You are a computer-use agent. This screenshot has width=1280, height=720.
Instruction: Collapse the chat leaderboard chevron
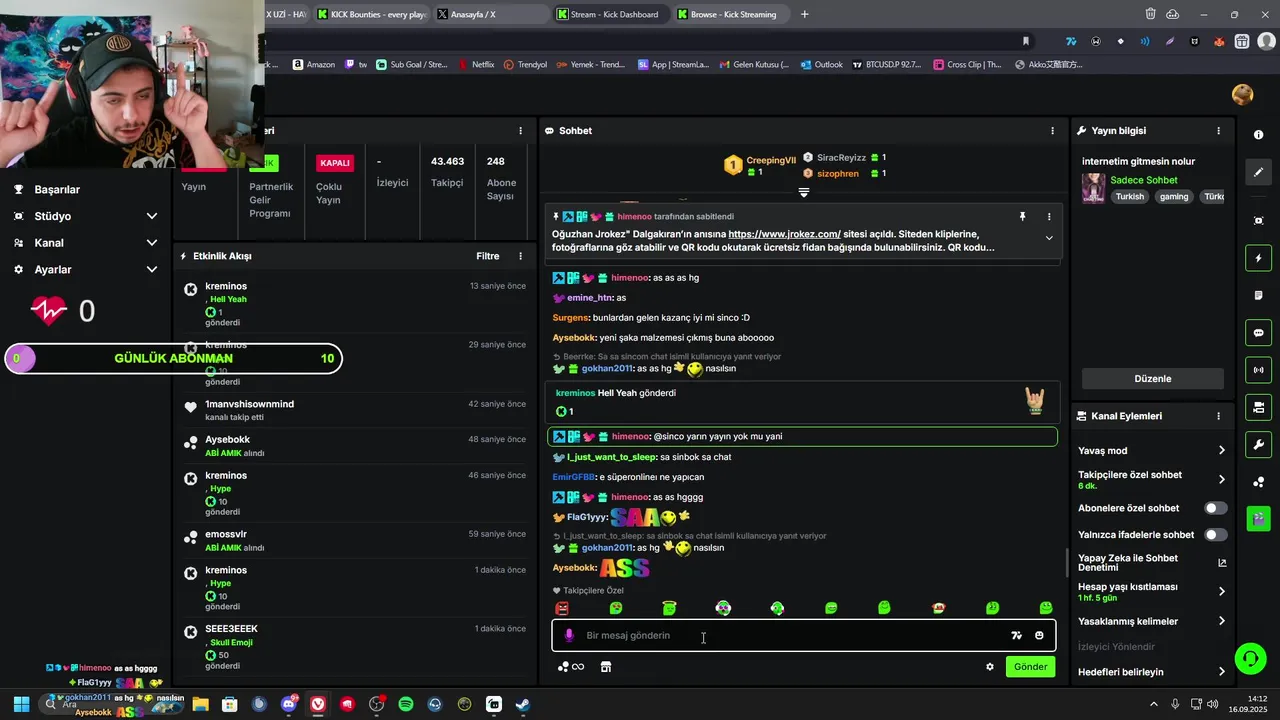(x=803, y=192)
